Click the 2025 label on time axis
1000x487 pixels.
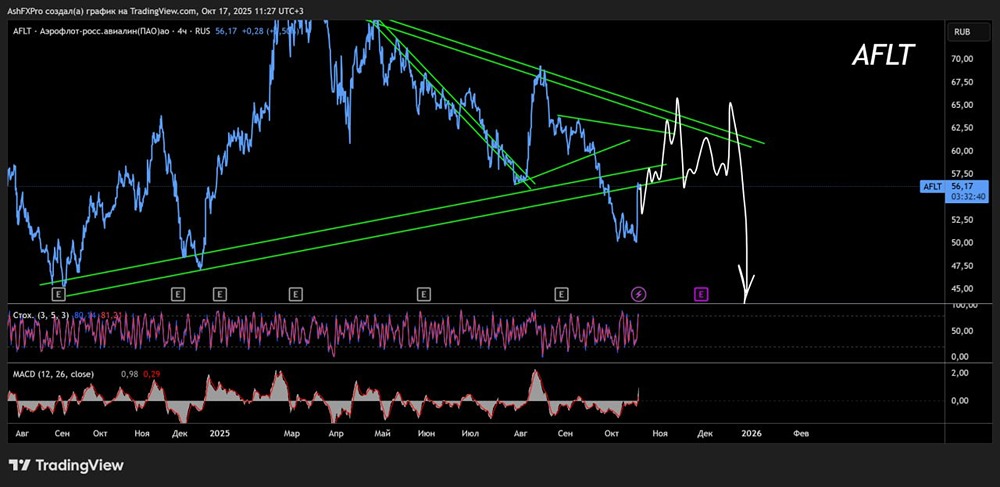click(220, 433)
